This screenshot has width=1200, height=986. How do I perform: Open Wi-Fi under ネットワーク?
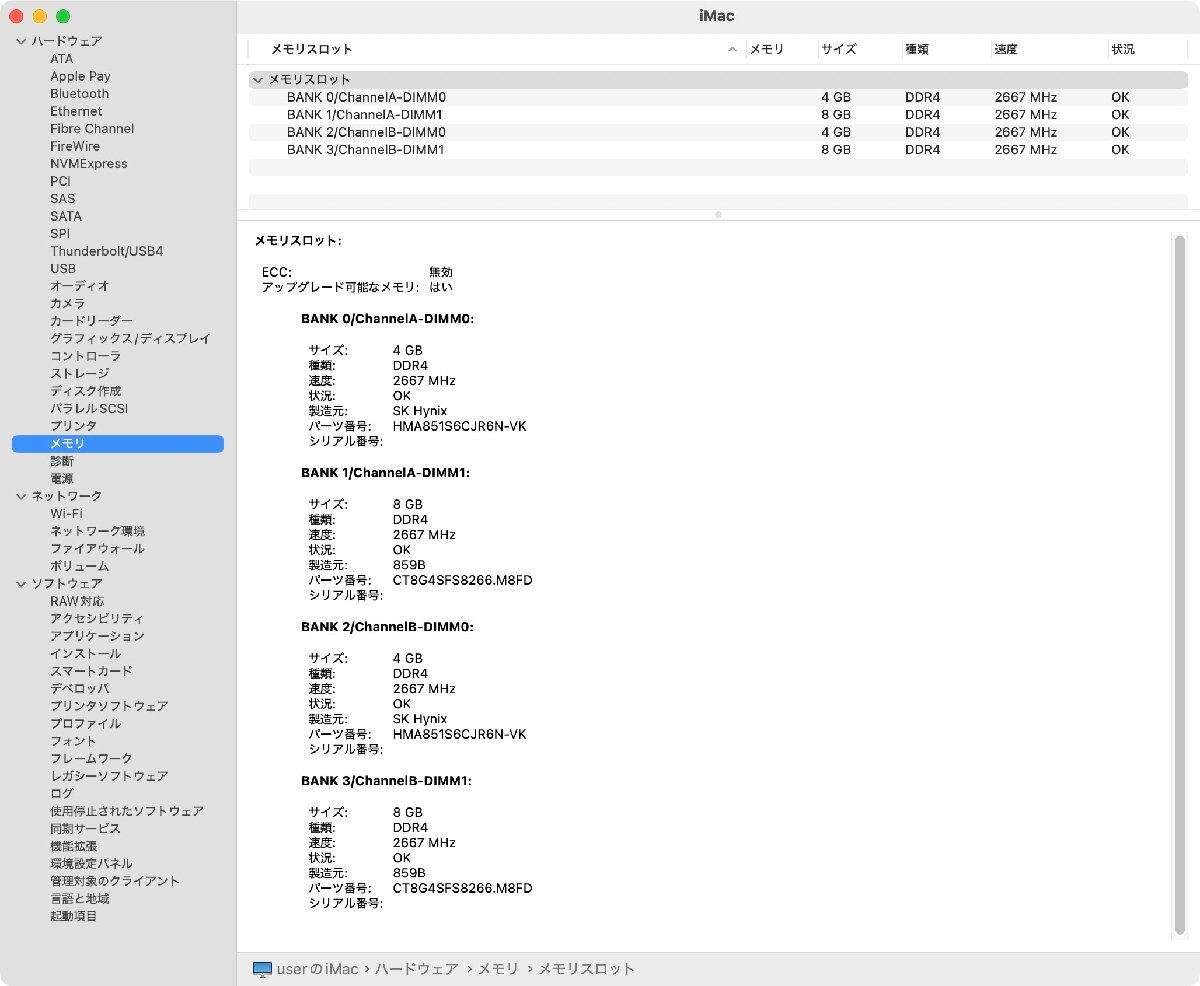[66, 513]
